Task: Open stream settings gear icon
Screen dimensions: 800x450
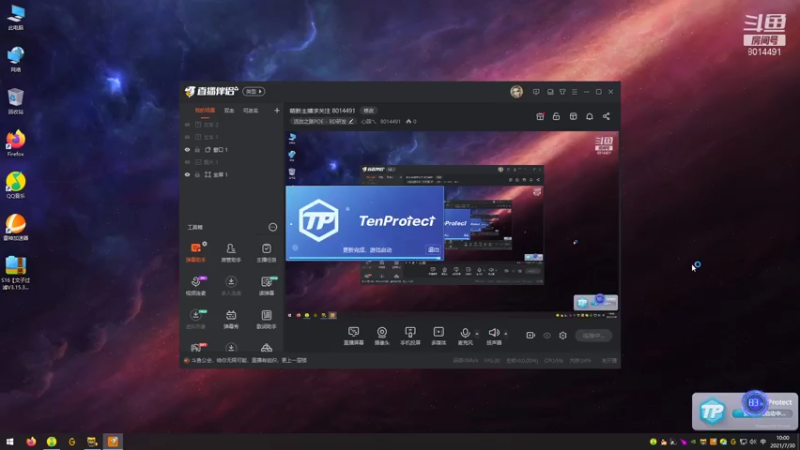Action: 563,335
